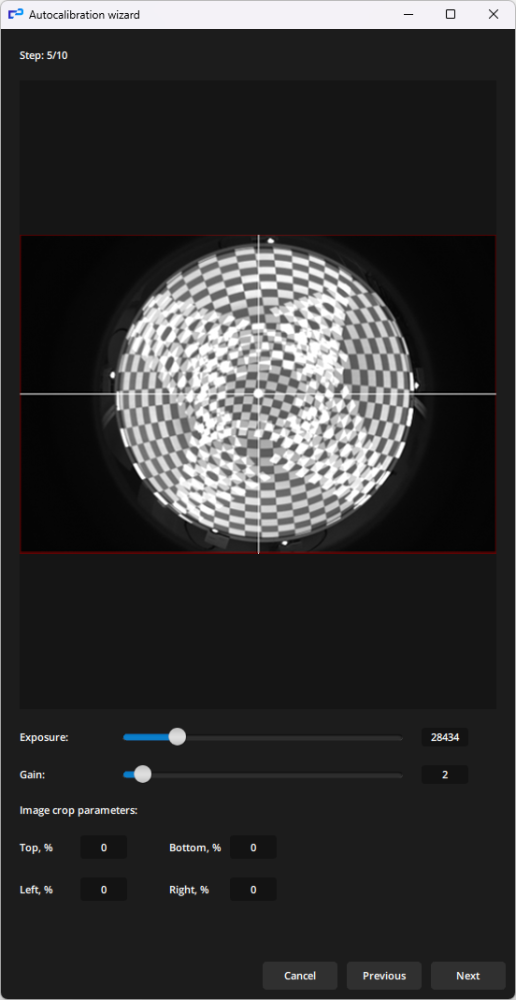Select the Exposure value field 28434
516x1000 pixels.
445,737
